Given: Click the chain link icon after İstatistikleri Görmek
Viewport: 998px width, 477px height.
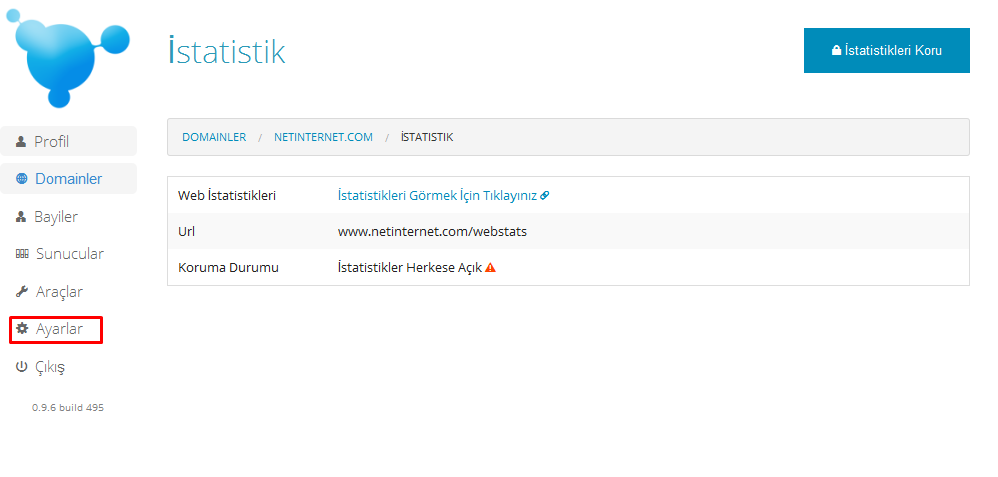Looking at the screenshot, I should tap(545, 196).
